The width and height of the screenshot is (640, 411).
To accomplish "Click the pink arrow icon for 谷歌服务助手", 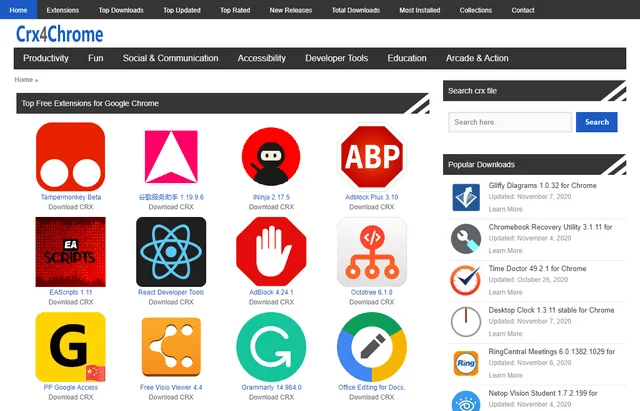I will point(171,157).
